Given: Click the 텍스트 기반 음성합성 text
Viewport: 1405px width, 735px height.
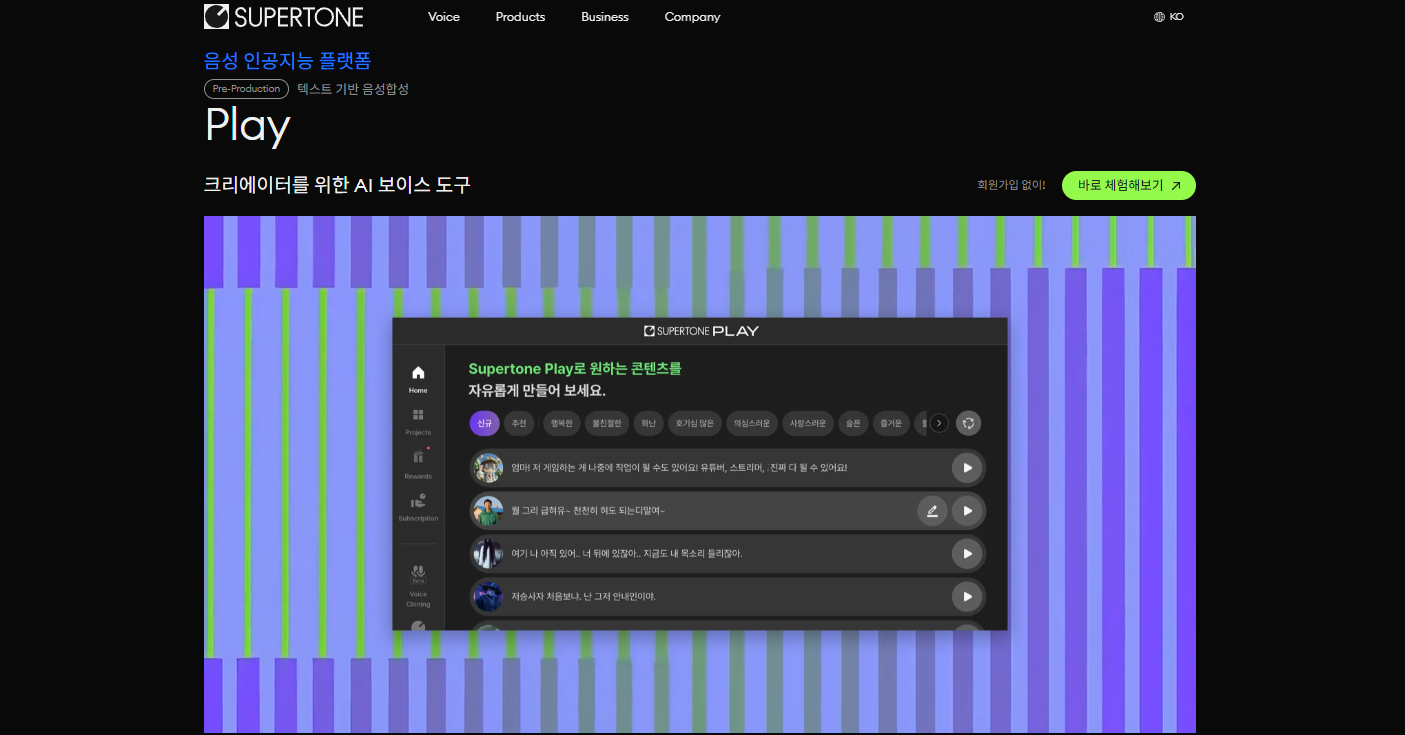Looking at the screenshot, I should (x=353, y=89).
